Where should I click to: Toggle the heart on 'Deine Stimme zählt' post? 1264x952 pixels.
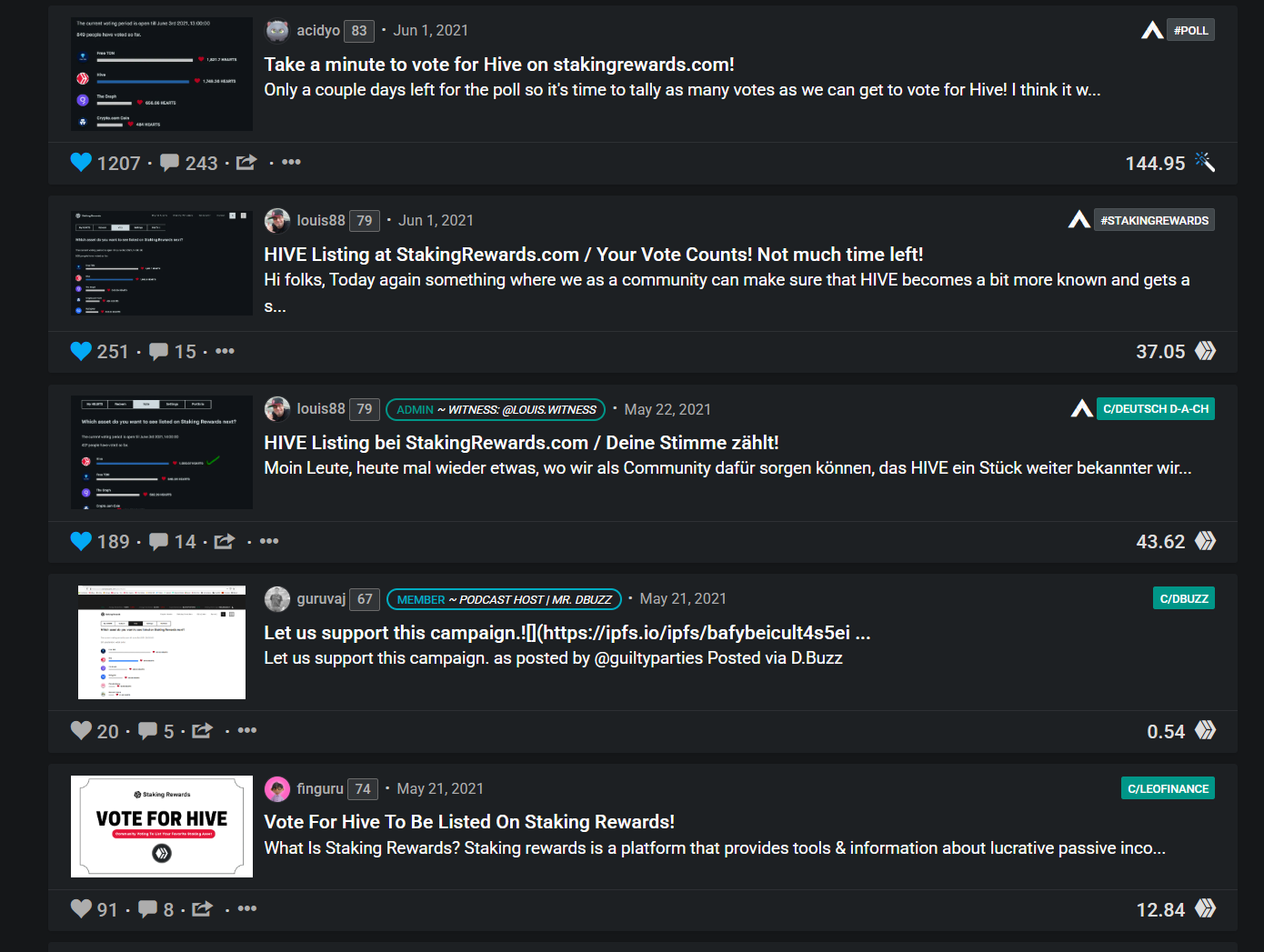[81, 541]
